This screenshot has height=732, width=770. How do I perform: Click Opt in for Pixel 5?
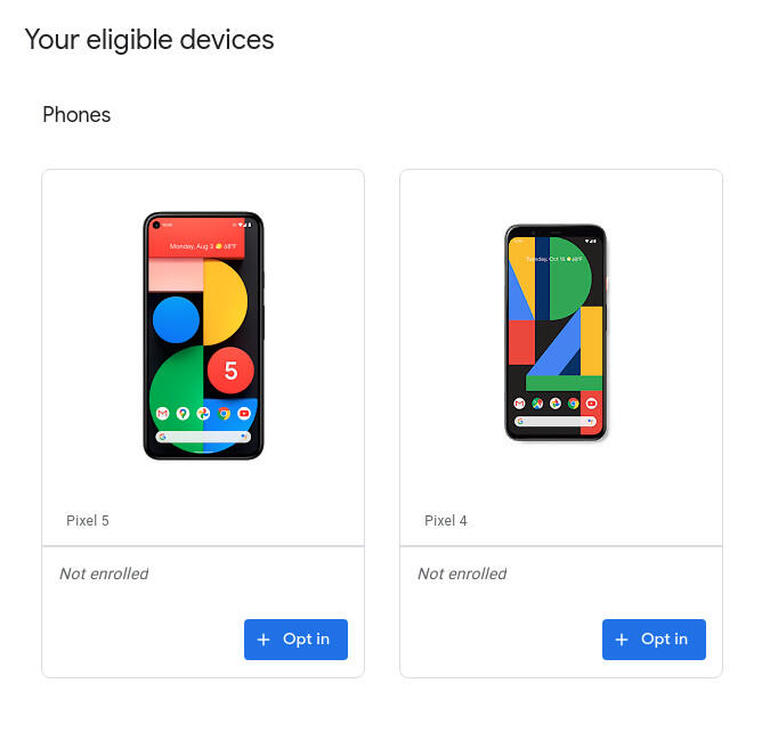296,639
